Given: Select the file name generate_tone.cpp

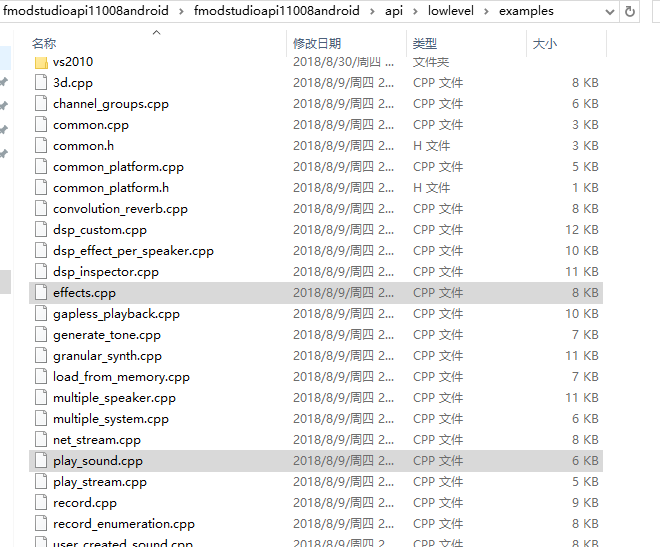Looking at the screenshot, I should pos(107,335).
